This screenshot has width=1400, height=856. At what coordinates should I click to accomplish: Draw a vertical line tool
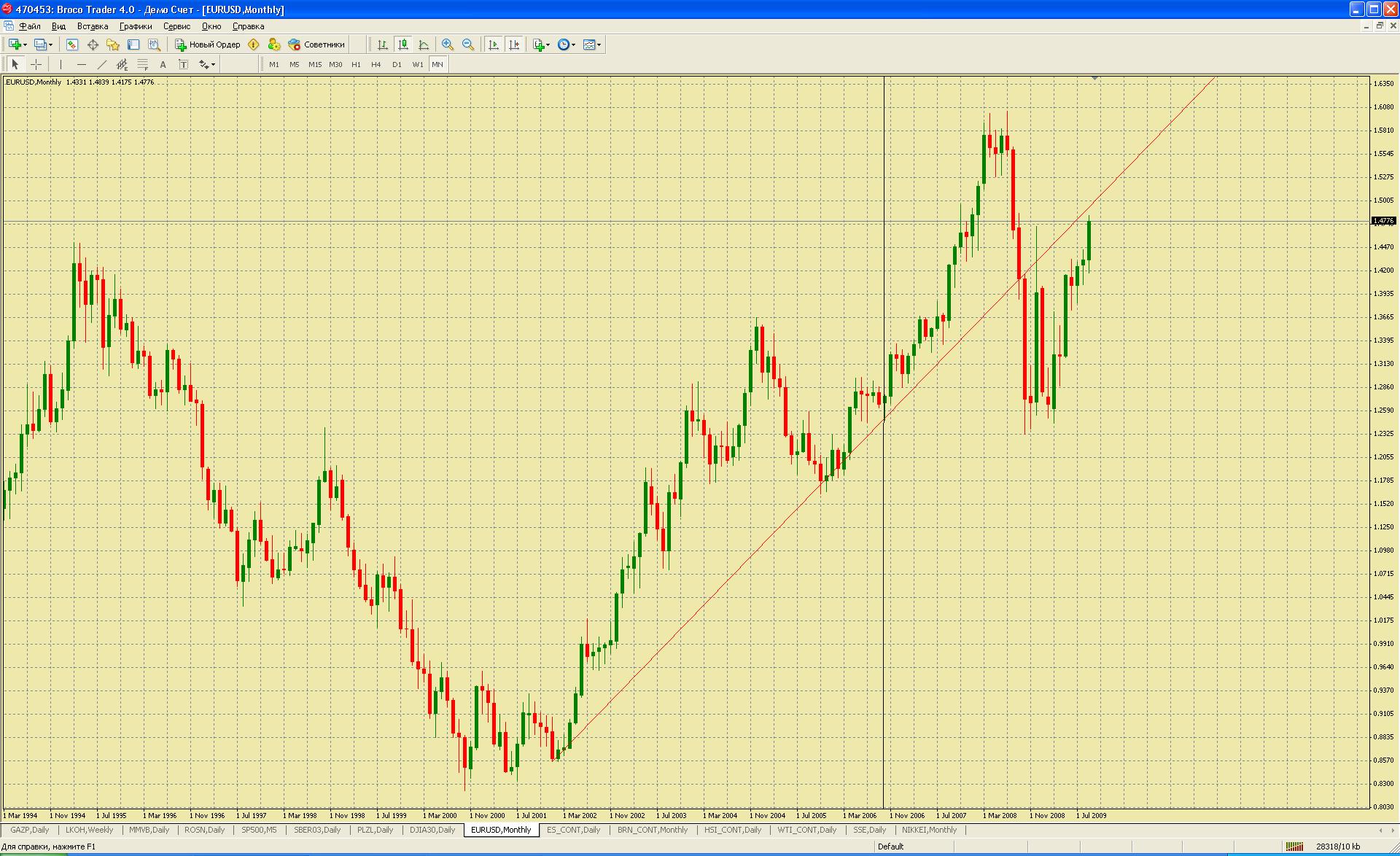61,64
